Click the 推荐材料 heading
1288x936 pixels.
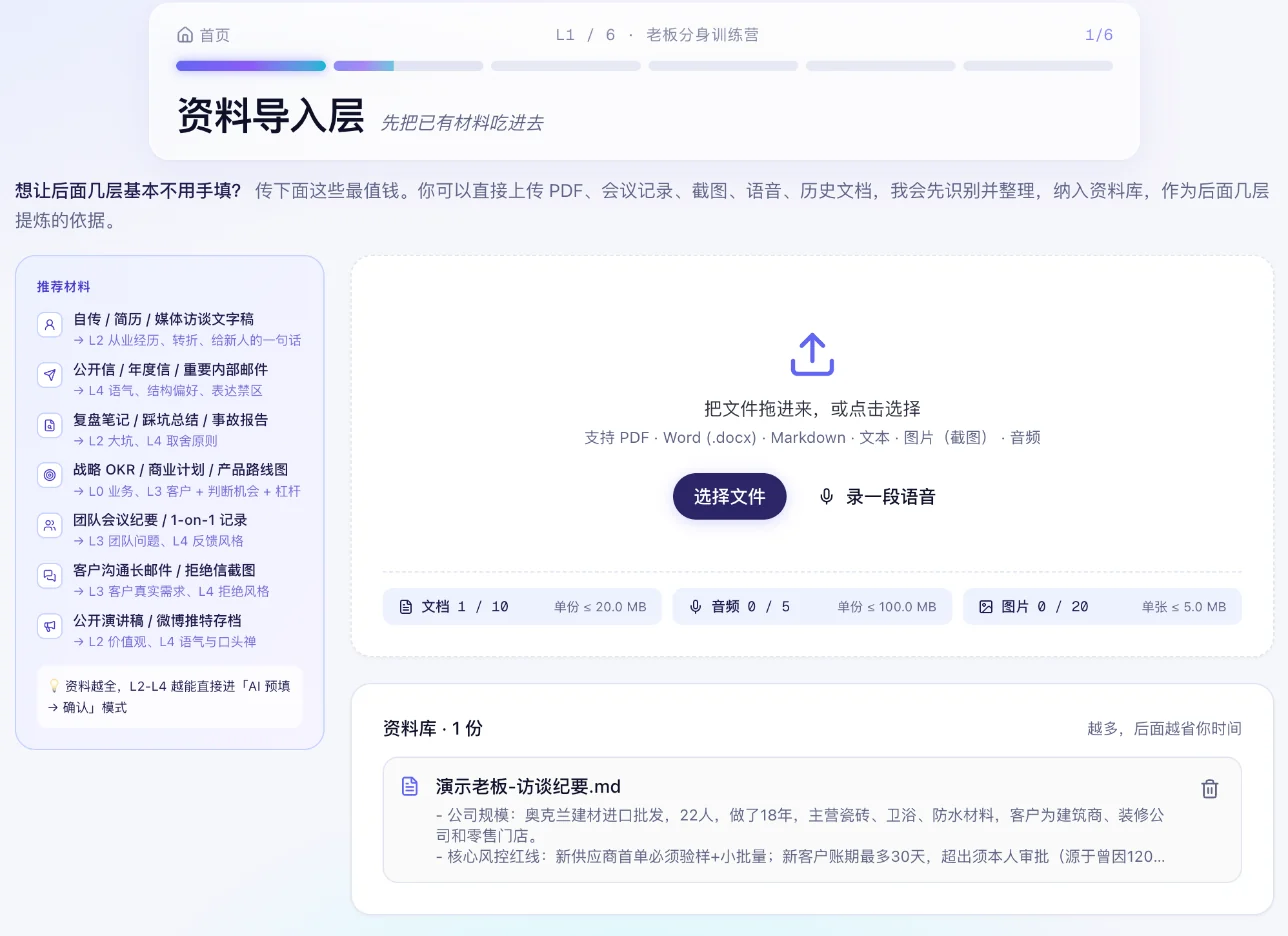(64, 287)
